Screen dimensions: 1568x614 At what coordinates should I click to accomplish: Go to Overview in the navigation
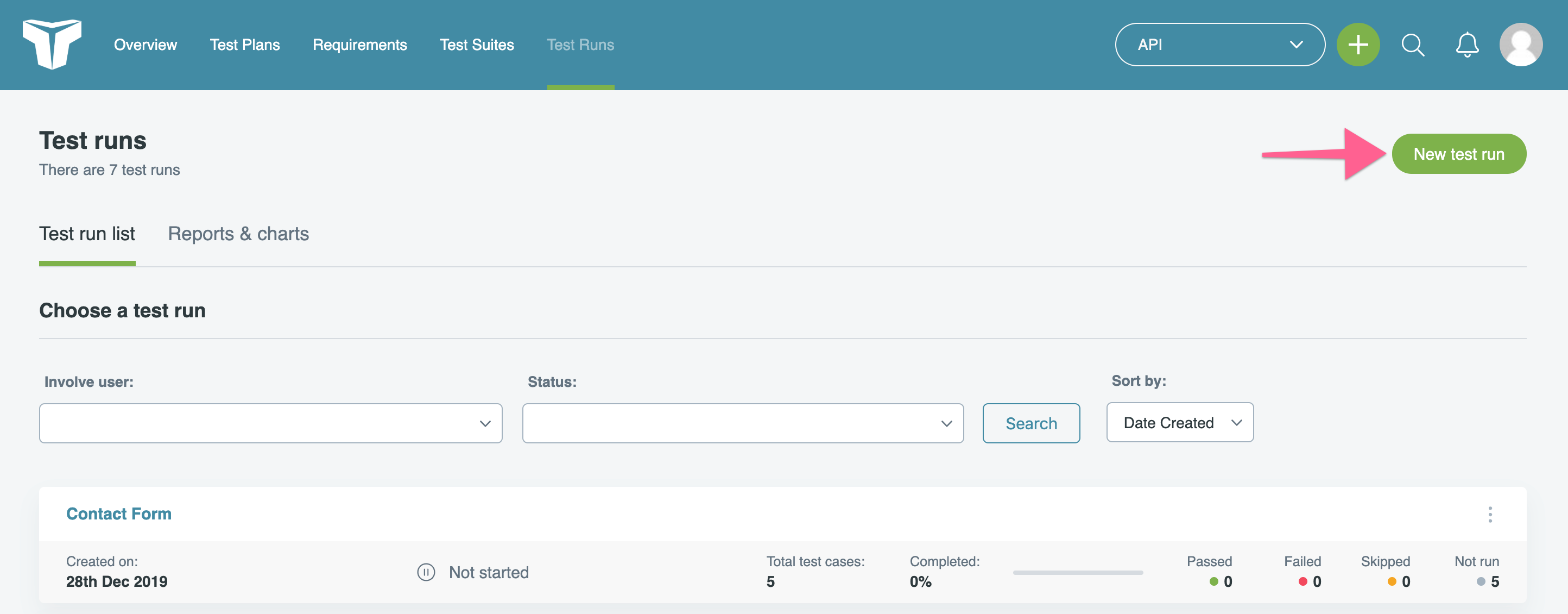pyautogui.click(x=146, y=45)
